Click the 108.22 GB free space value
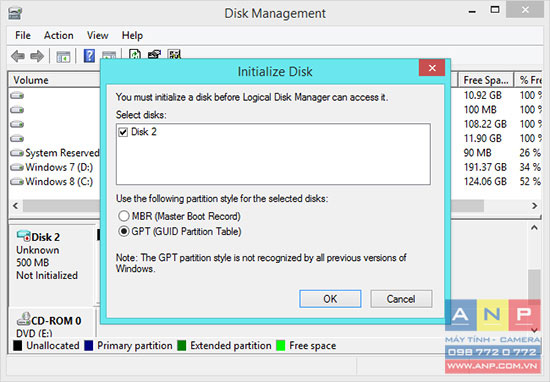Screen dimensions: 550x382 coord(485,124)
